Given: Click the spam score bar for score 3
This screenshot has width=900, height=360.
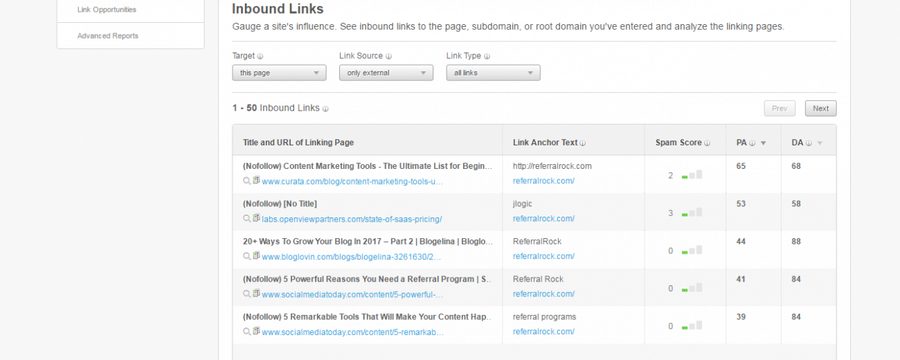Looking at the screenshot, I should [692, 213].
